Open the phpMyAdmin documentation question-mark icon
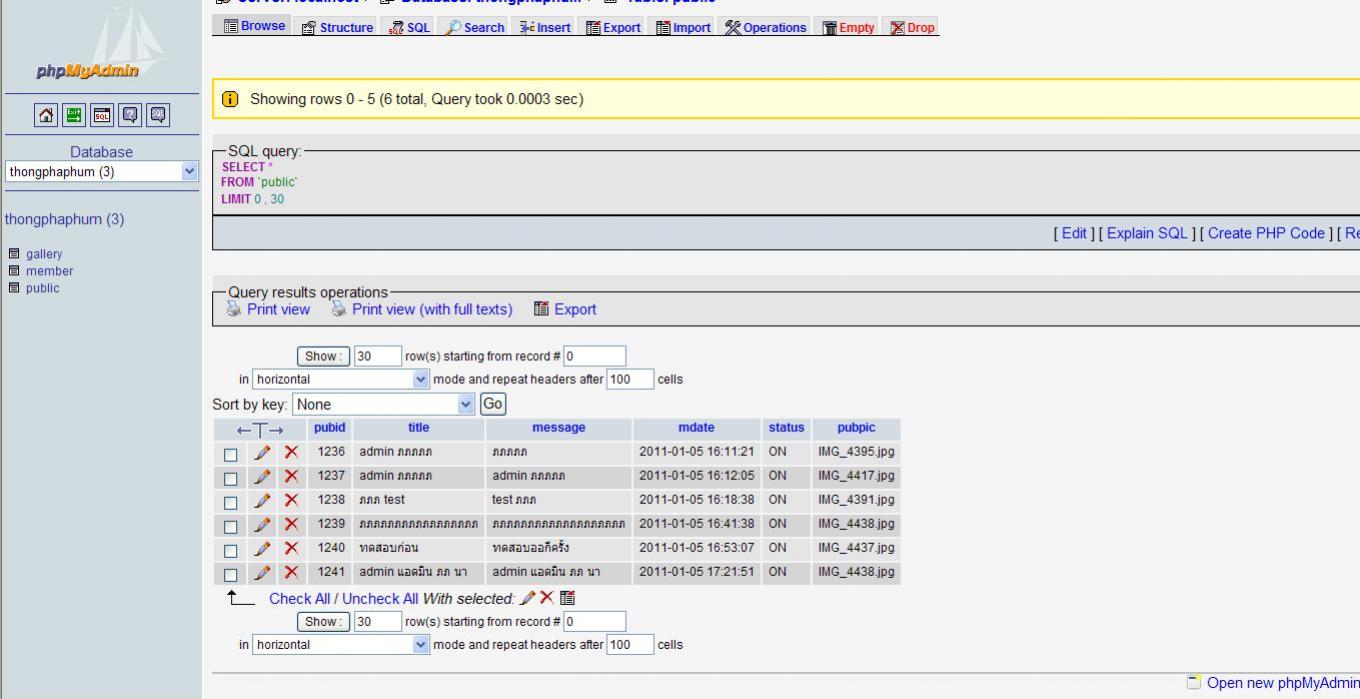 click(x=130, y=115)
